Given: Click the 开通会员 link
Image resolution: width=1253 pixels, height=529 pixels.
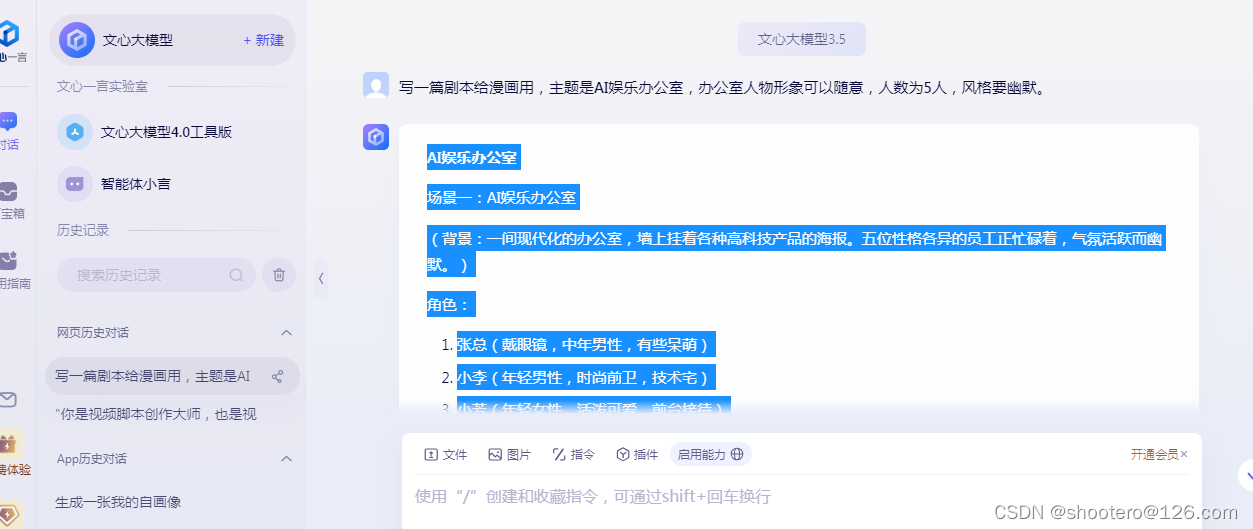Looking at the screenshot, I should 1154,454.
